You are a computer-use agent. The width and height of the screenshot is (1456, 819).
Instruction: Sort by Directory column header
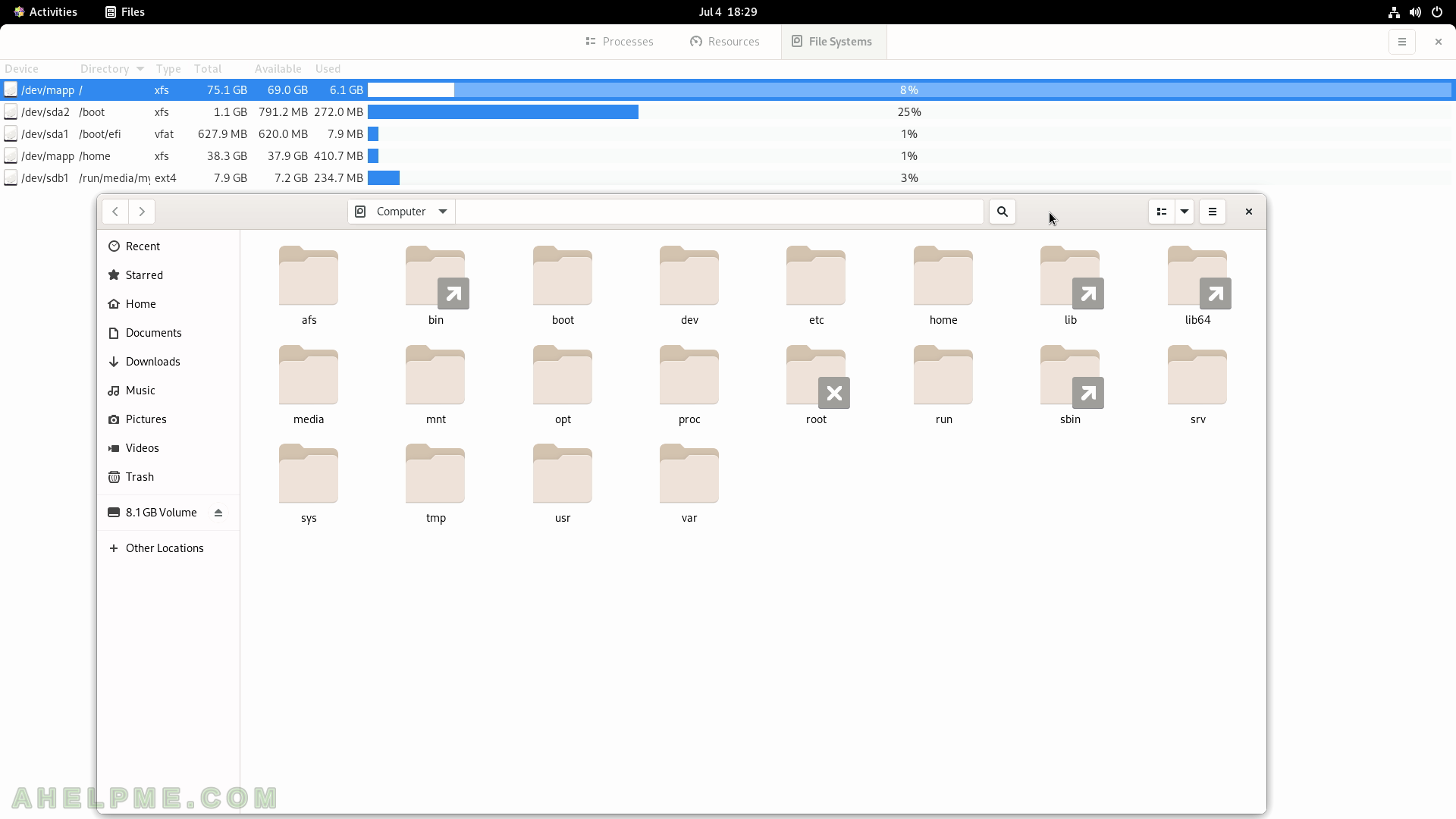(x=111, y=69)
